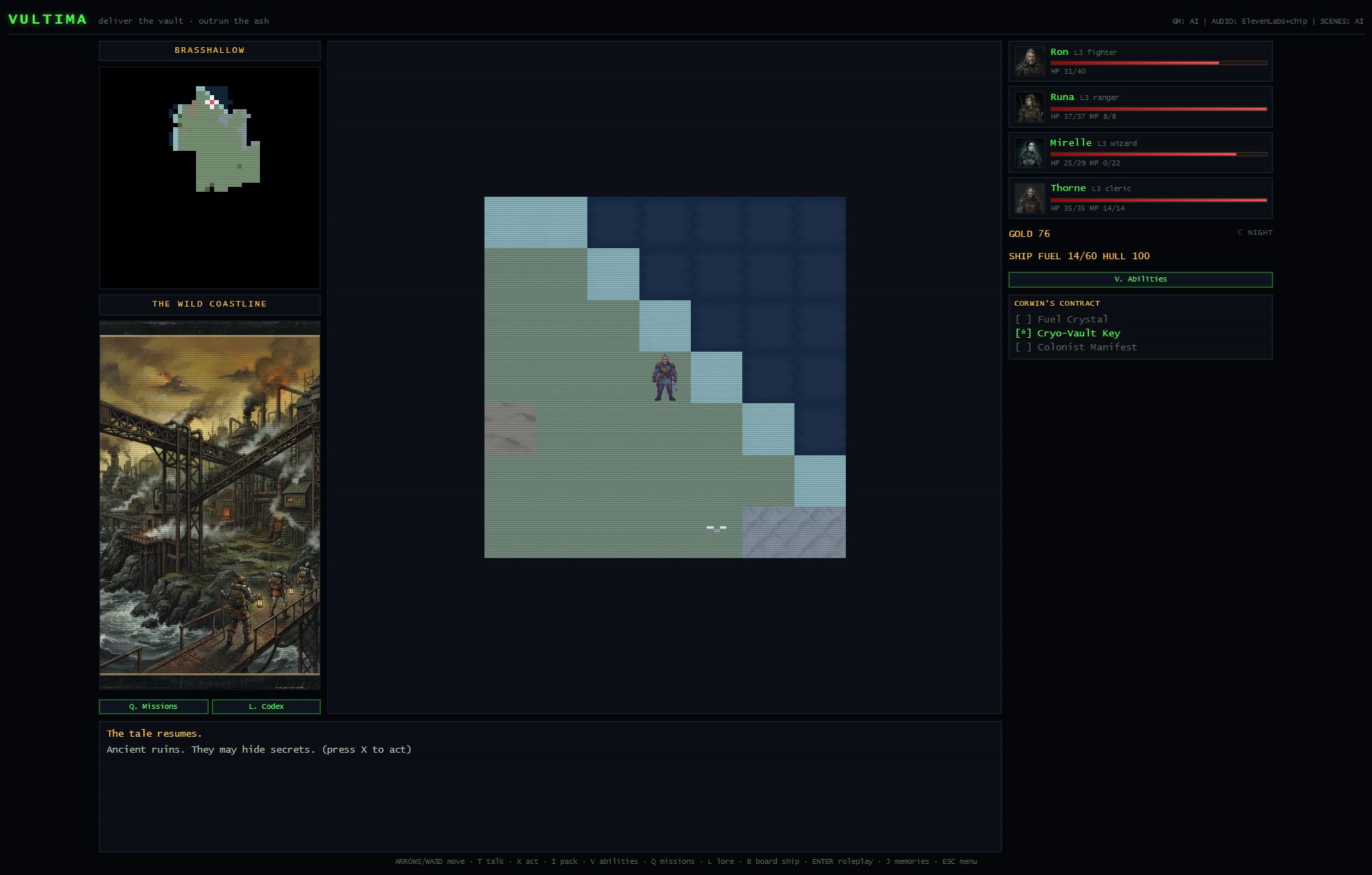Click the GOLD 76 readout
1372x875 pixels.
point(1029,234)
